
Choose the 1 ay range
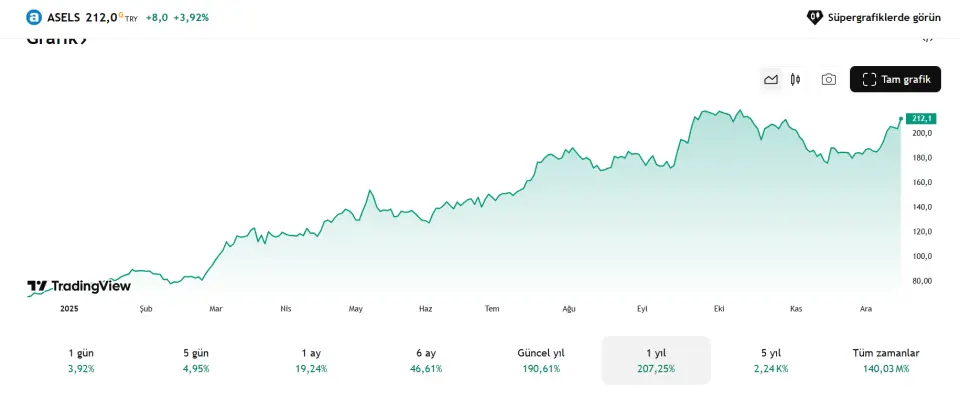pyautogui.click(x=311, y=360)
